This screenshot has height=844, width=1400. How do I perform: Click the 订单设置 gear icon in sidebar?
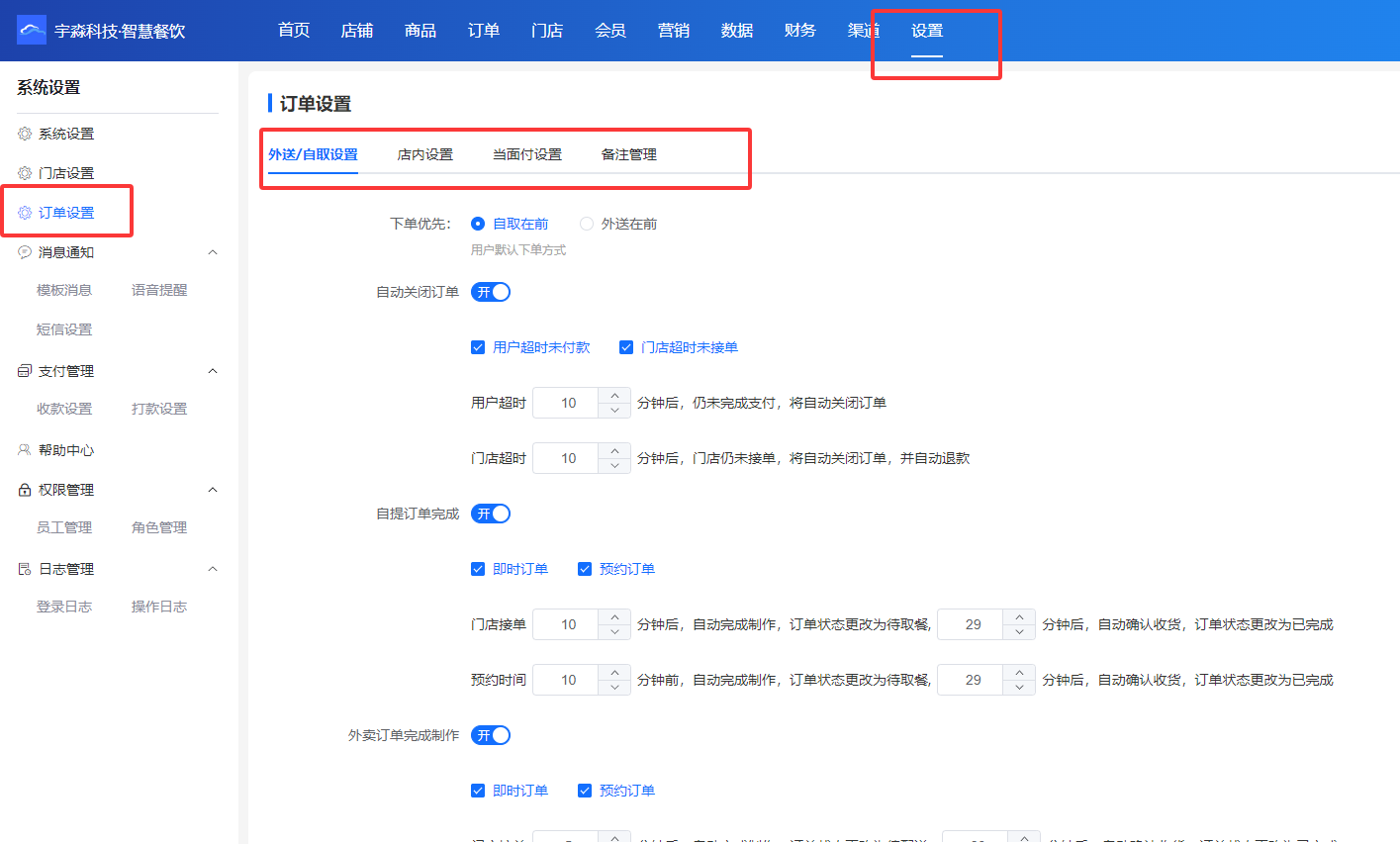[x=25, y=213]
